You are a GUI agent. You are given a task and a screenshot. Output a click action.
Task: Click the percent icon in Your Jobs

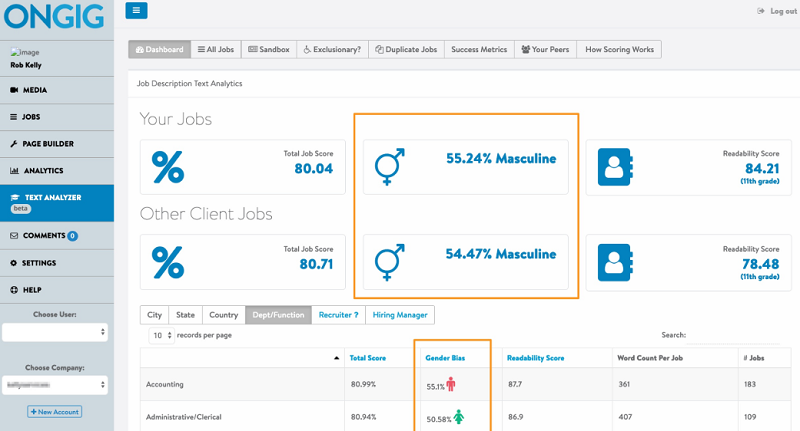[x=167, y=167]
